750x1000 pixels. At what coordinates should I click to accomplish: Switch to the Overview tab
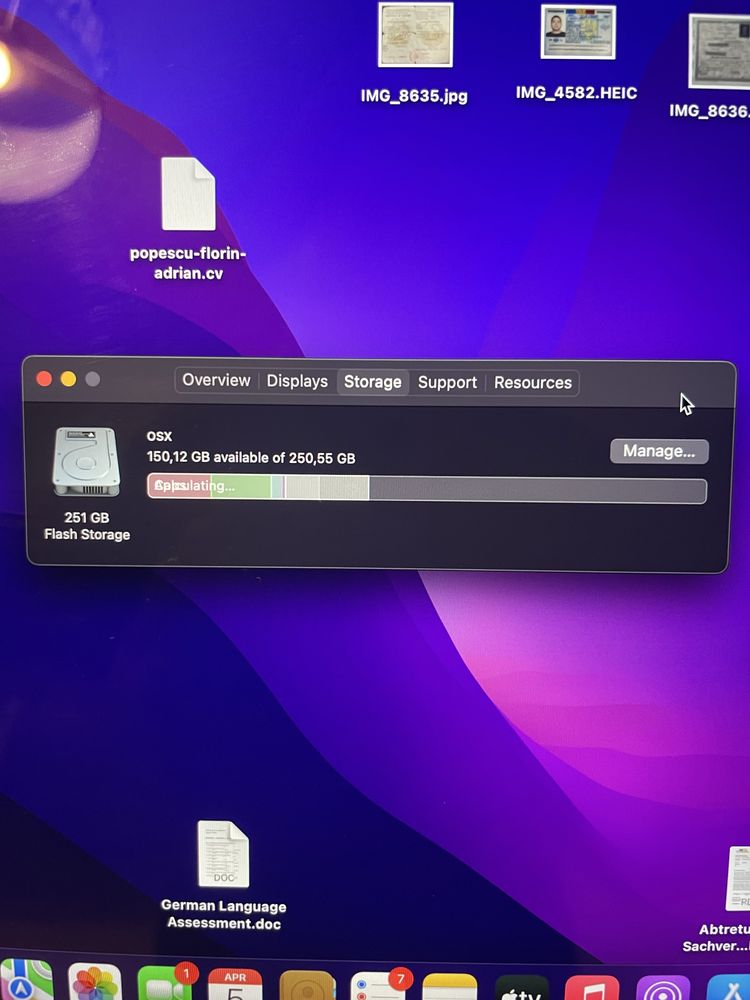(216, 380)
